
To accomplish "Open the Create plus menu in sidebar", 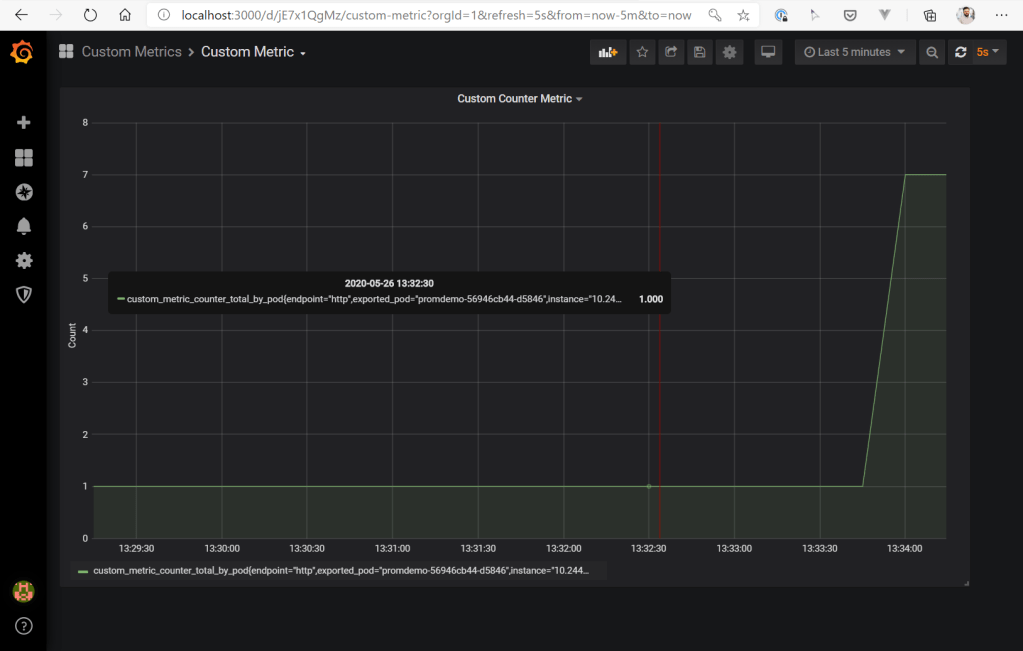I will 24,122.
